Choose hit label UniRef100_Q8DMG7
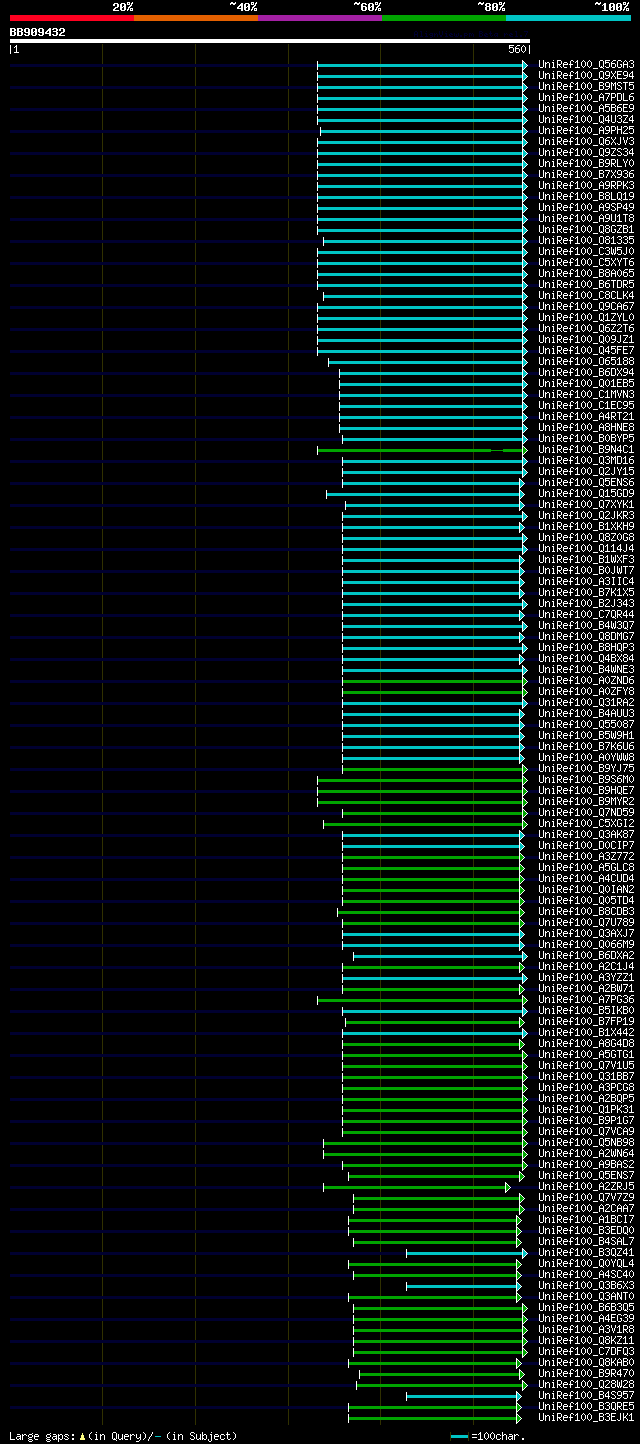Screen dimensions: 640x1444 586,637
